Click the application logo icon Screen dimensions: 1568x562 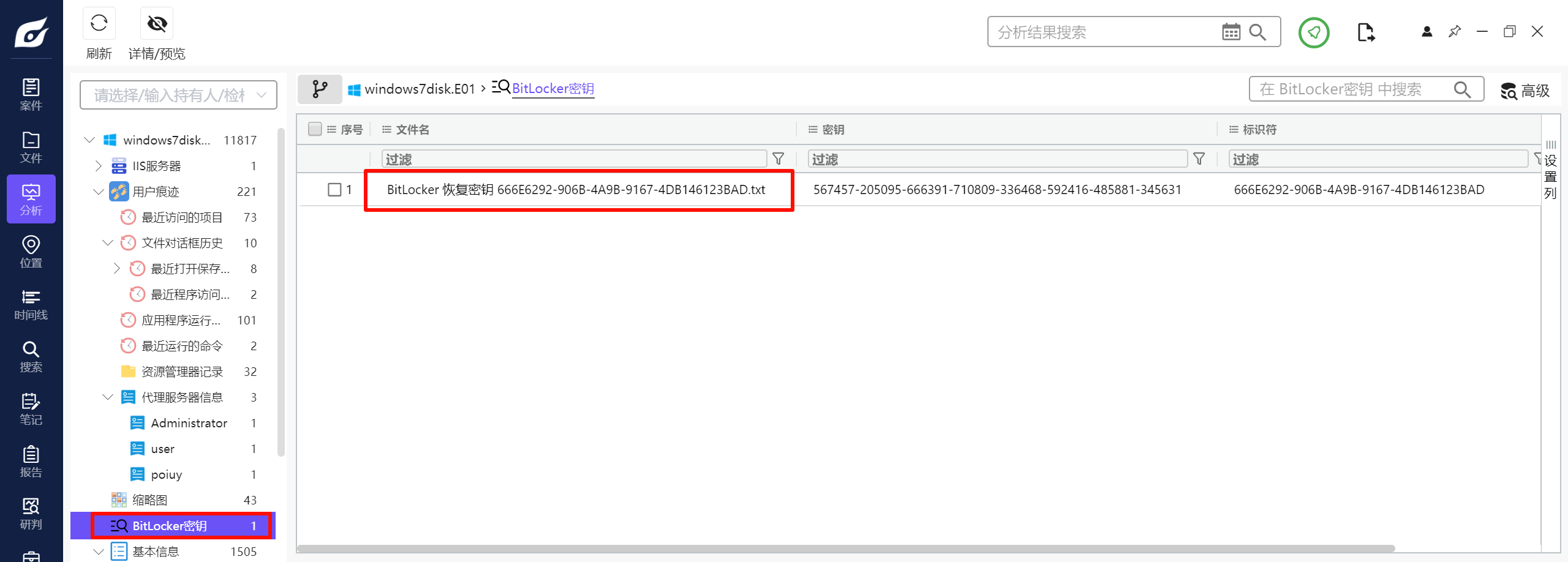31,32
